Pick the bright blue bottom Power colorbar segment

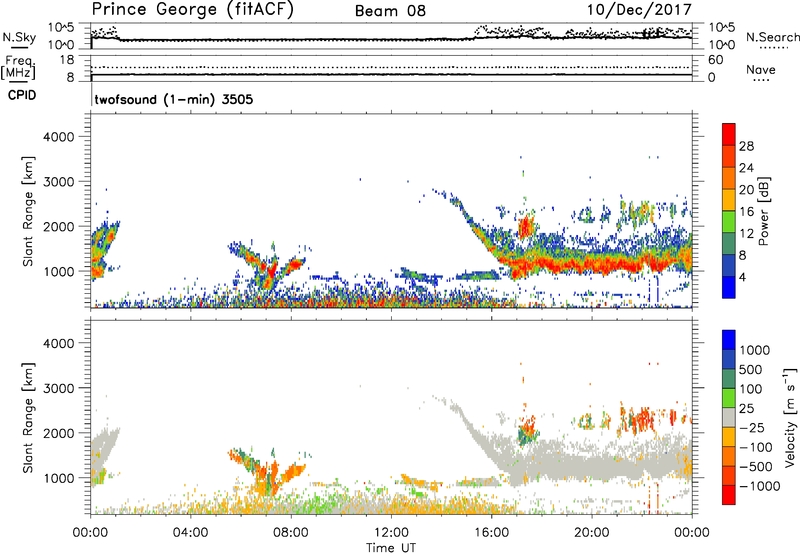[729, 287]
